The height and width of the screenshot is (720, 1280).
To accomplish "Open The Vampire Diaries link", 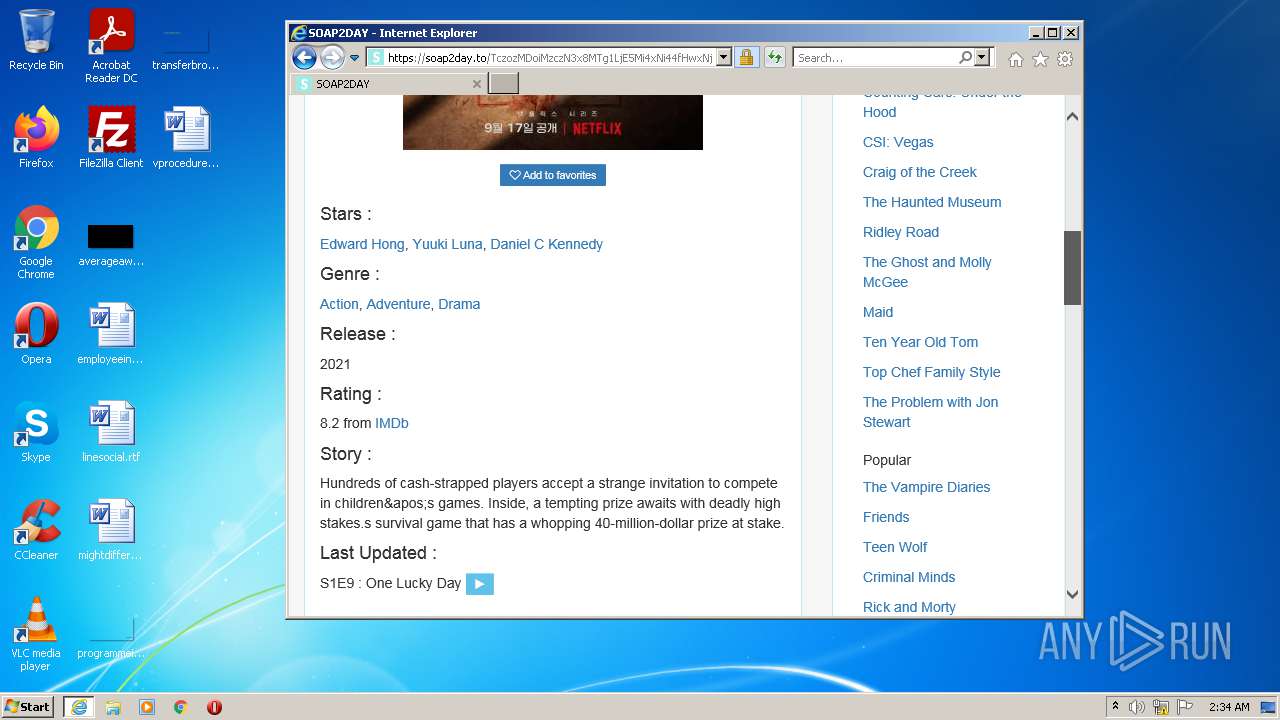I will pyautogui.click(x=926, y=487).
